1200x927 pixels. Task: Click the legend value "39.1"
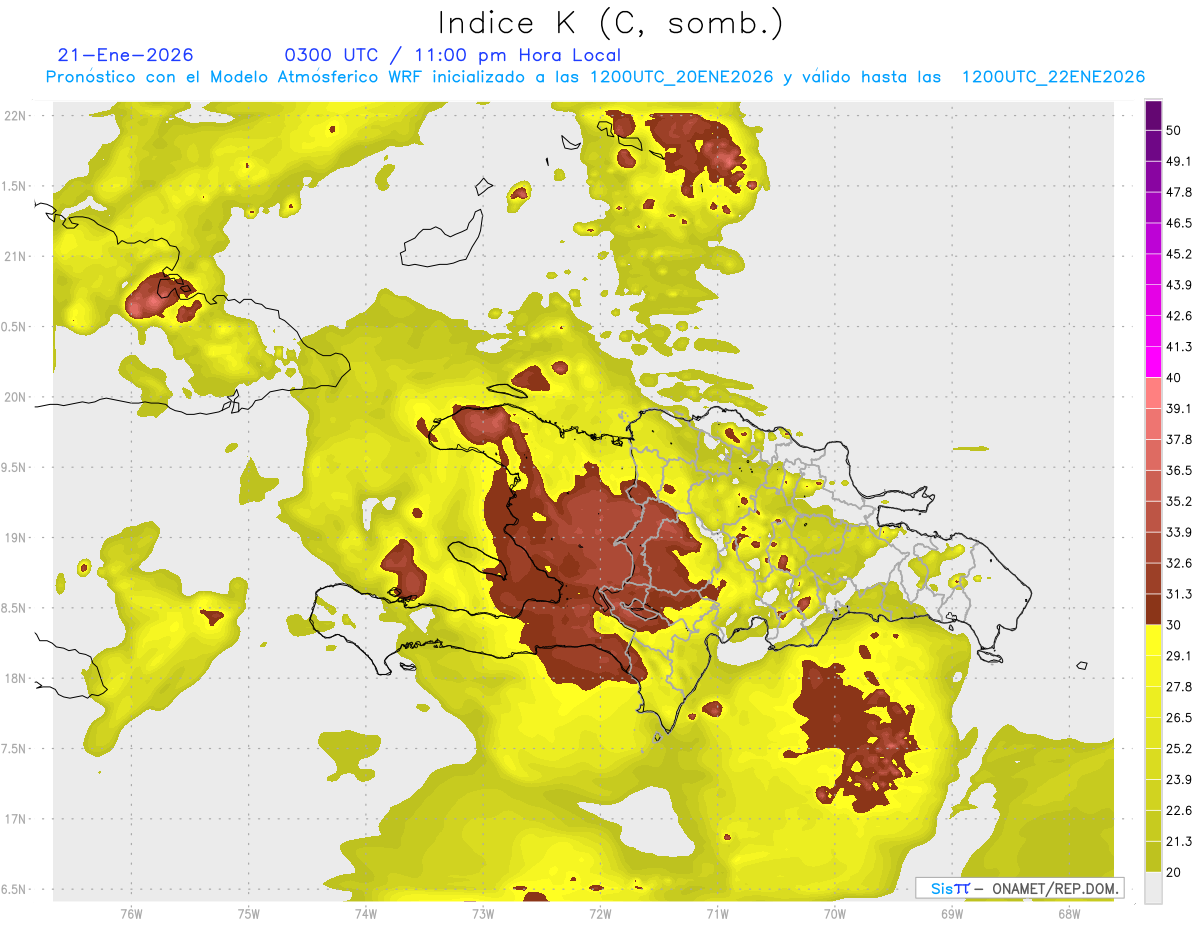(1178, 408)
